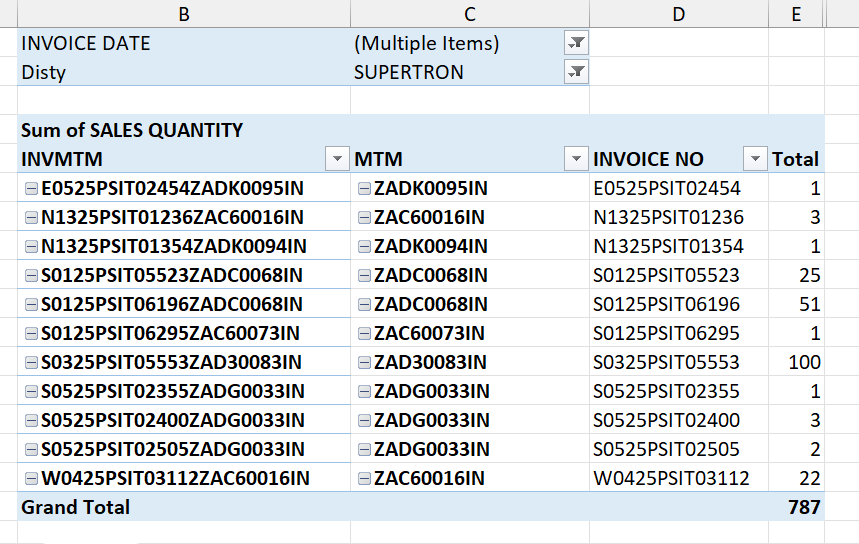This screenshot has width=859, height=544.
Task: Select column C header
Action: tap(470, 13)
